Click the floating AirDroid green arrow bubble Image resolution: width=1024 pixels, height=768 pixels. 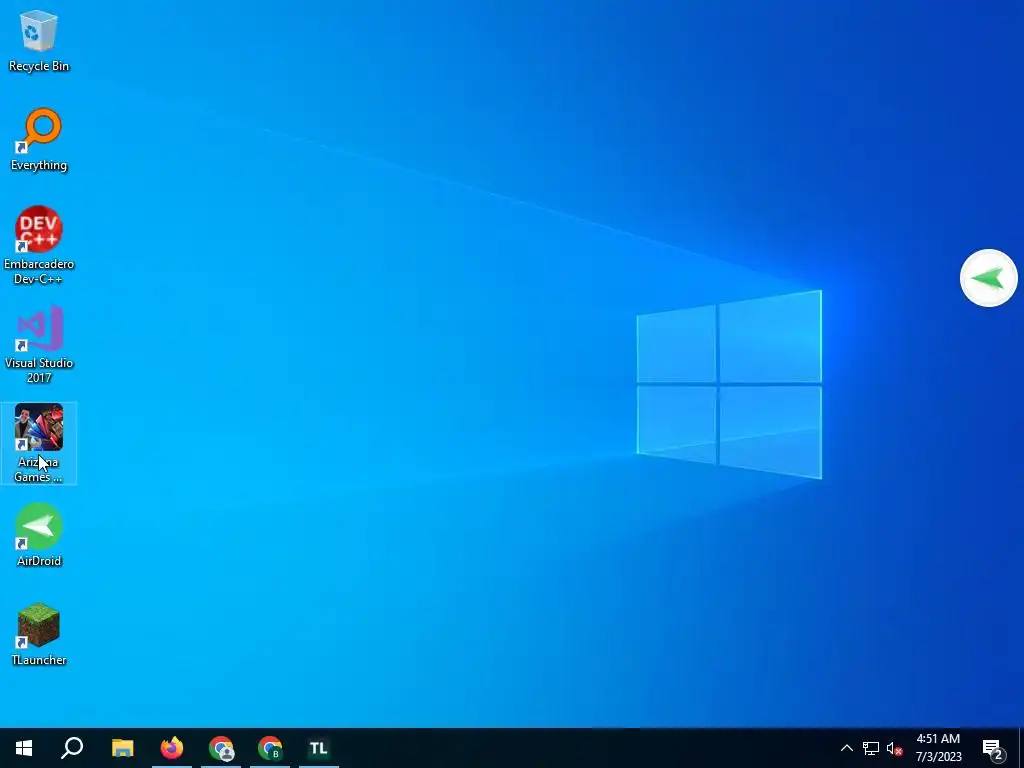[989, 278]
